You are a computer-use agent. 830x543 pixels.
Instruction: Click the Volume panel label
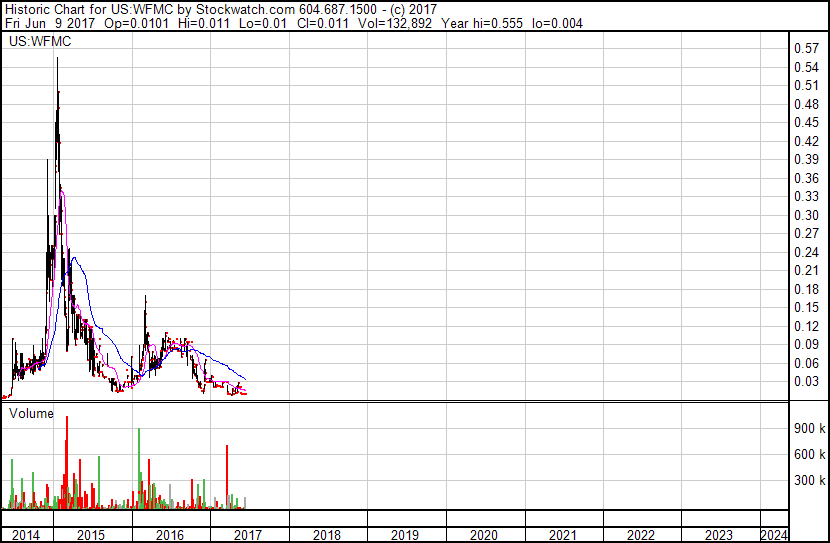[32, 412]
